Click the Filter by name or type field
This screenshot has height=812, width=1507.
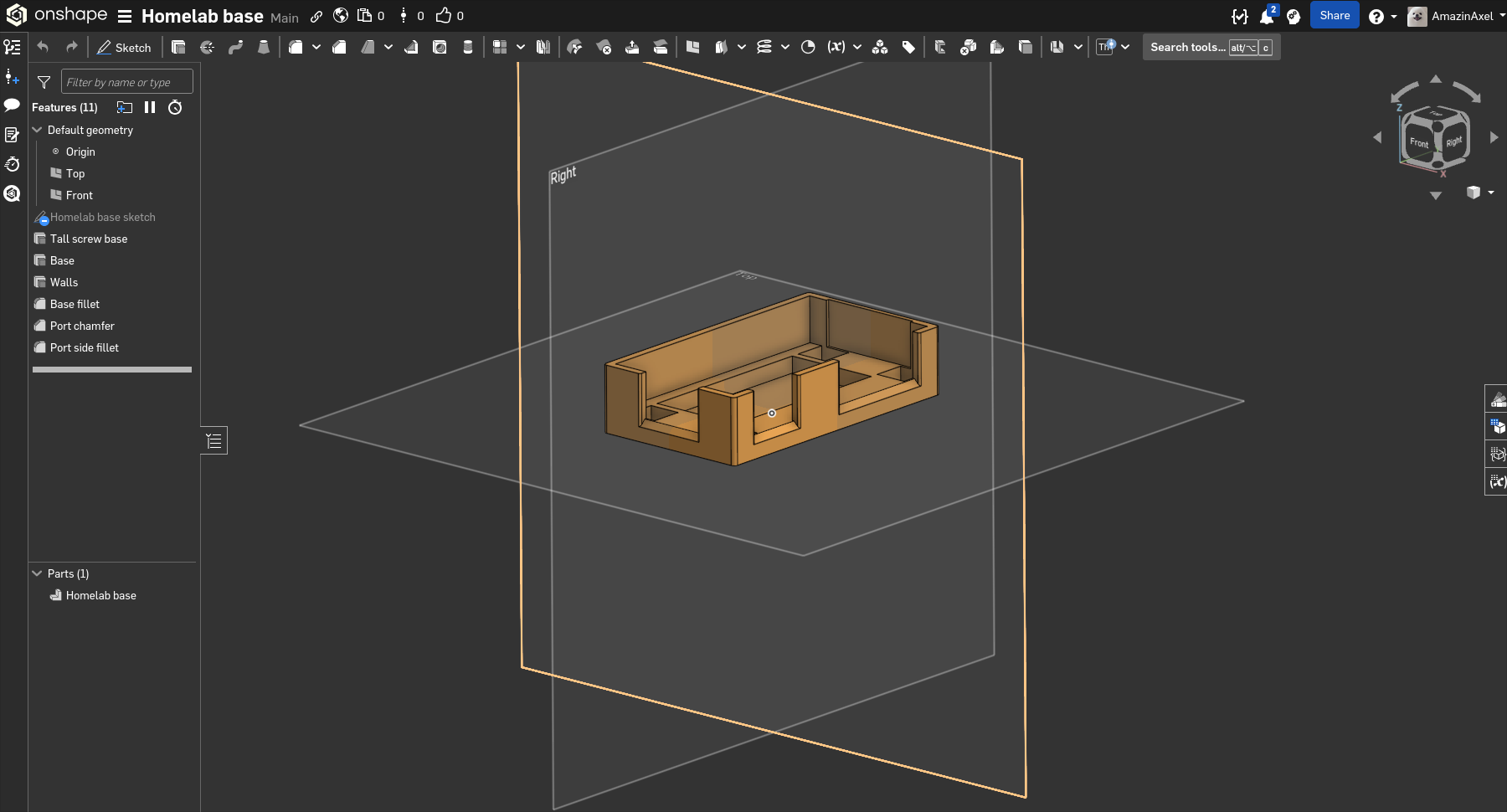point(126,82)
